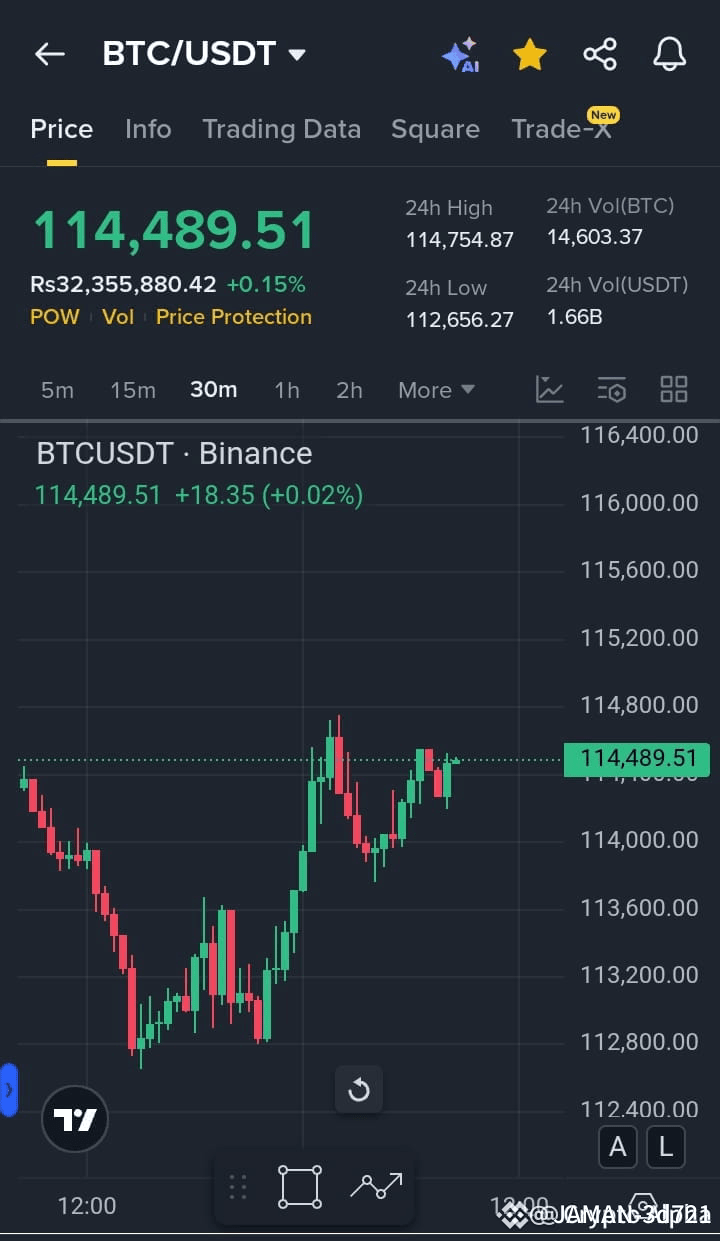Select the 2h chart interval
This screenshot has height=1241, width=720.
[x=349, y=390]
